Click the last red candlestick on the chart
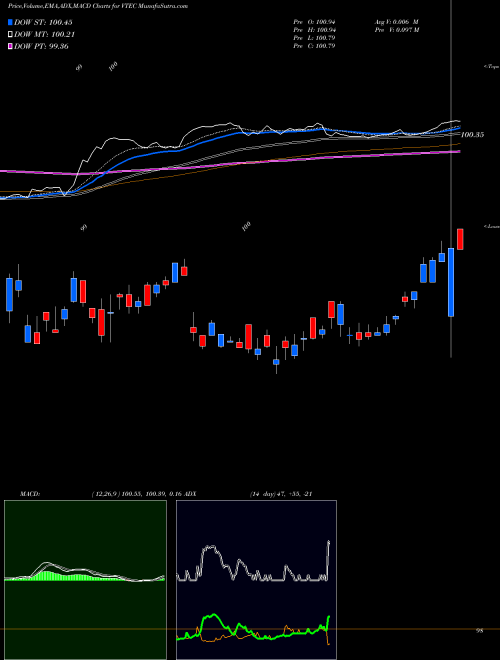Viewport: 500px width, 660px height. click(460, 240)
